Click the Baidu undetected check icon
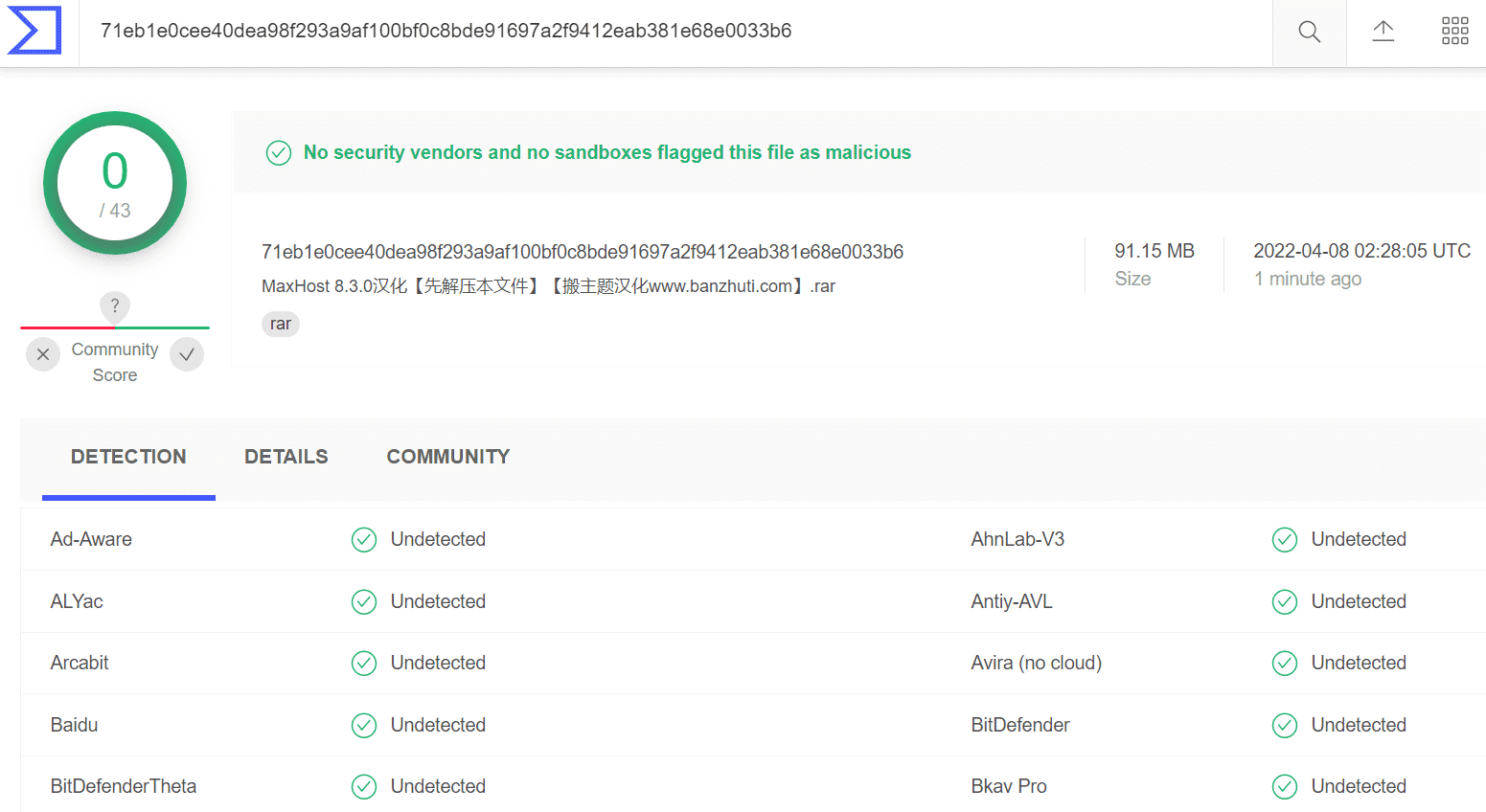1486x812 pixels. coord(364,725)
